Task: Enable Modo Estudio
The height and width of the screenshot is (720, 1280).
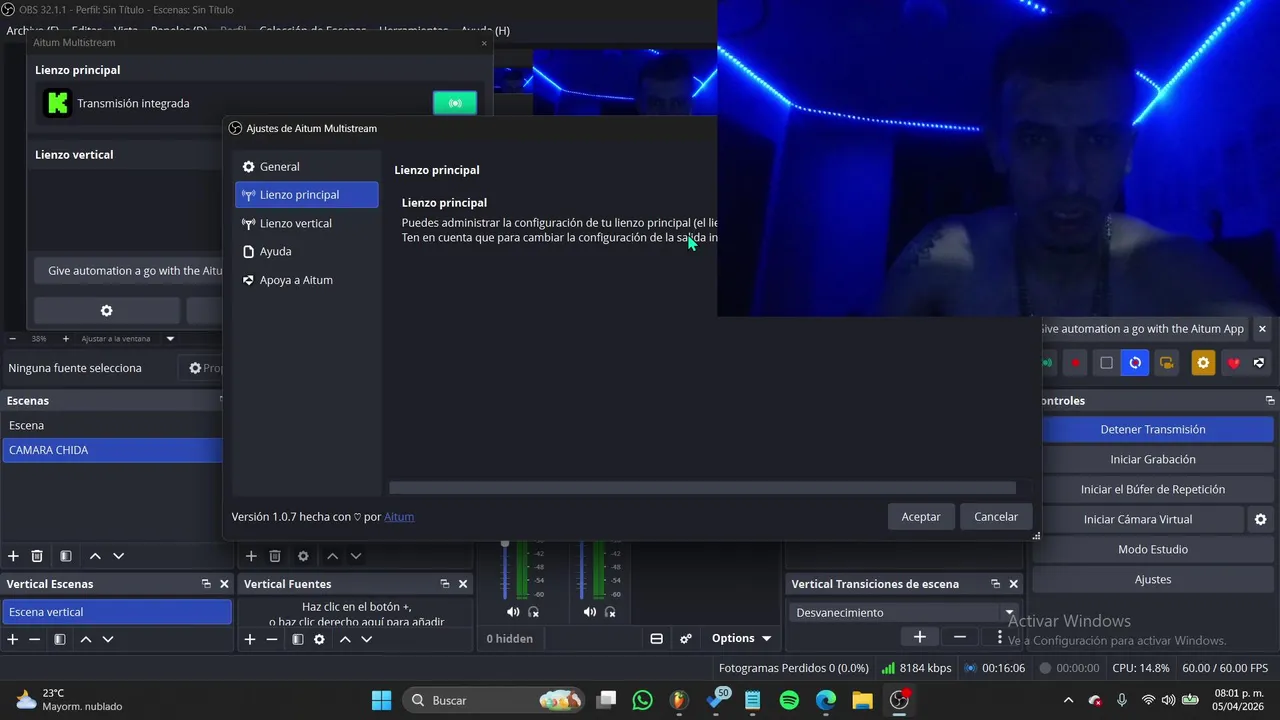Action: (x=1153, y=549)
